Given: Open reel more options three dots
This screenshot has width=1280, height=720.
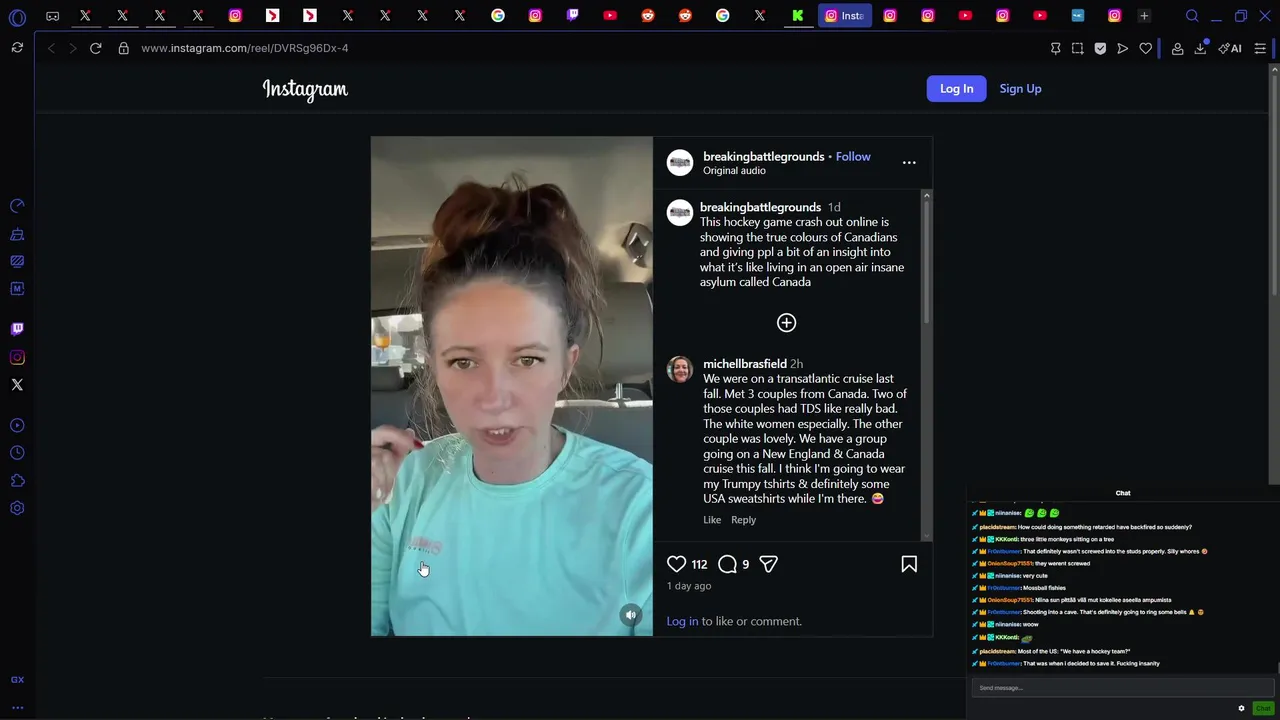Looking at the screenshot, I should tap(909, 162).
